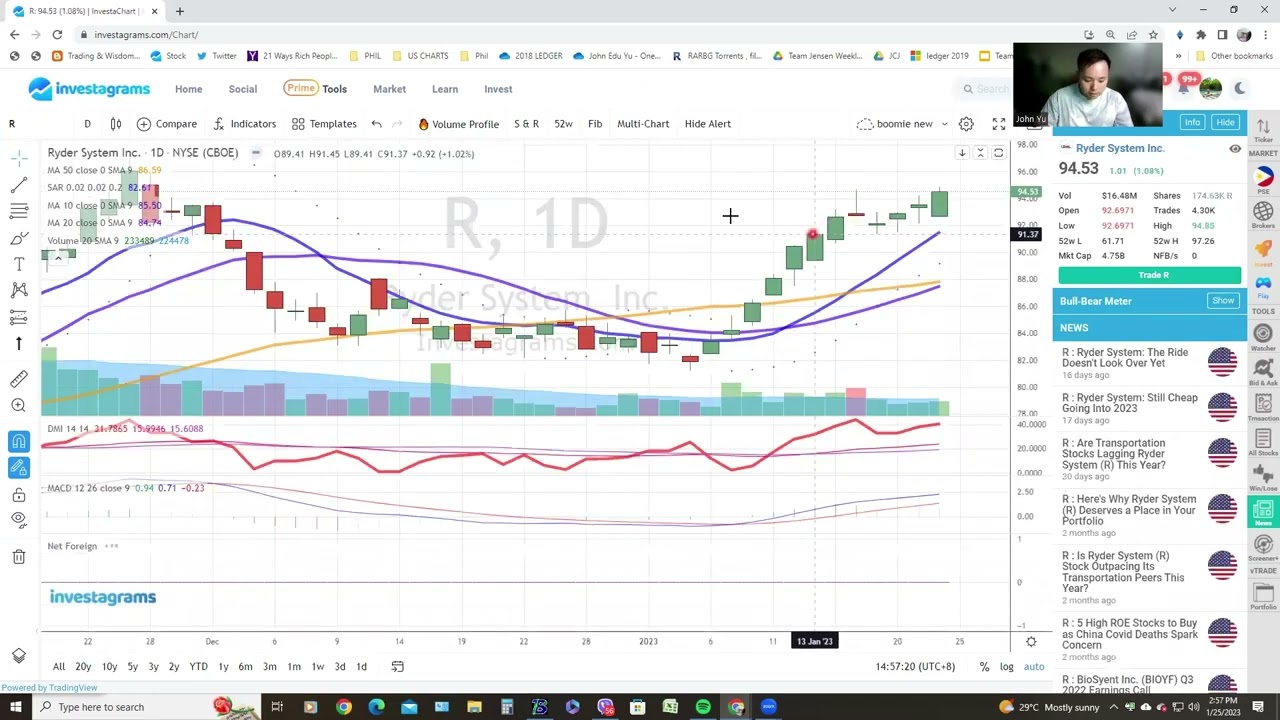Open the candlestick chart style selector
This screenshot has height=720, width=1280.
pyautogui.click(x=115, y=124)
